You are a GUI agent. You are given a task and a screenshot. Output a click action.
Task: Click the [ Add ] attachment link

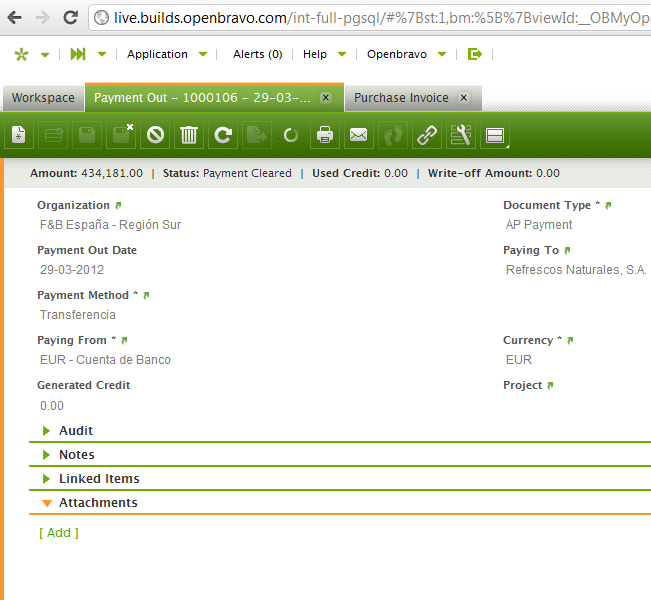pos(59,533)
